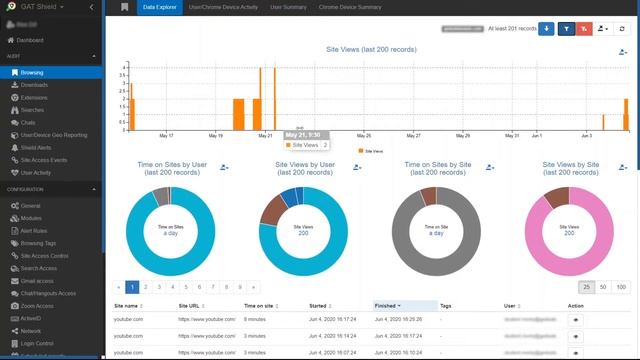Switch to Chrome Device Summary tab
The image size is (640, 360).
point(350,7)
